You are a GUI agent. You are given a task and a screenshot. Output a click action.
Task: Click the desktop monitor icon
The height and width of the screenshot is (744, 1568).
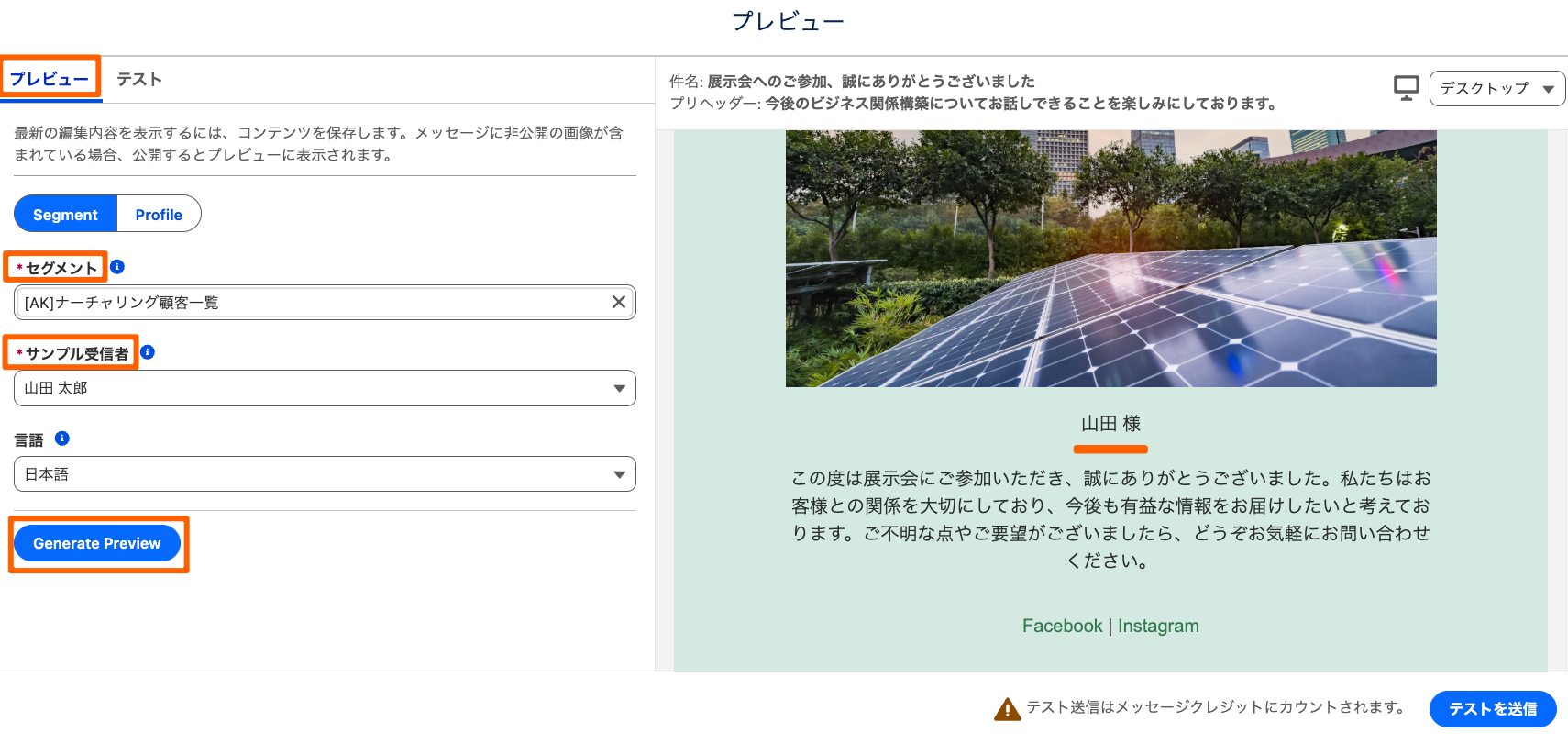(x=1406, y=88)
